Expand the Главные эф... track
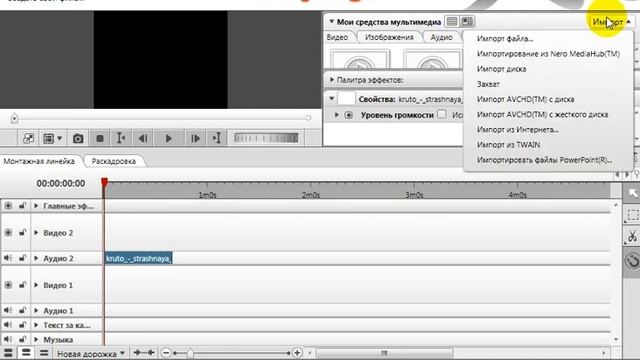The width and height of the screenshot is (640, 360). (36, 206)
